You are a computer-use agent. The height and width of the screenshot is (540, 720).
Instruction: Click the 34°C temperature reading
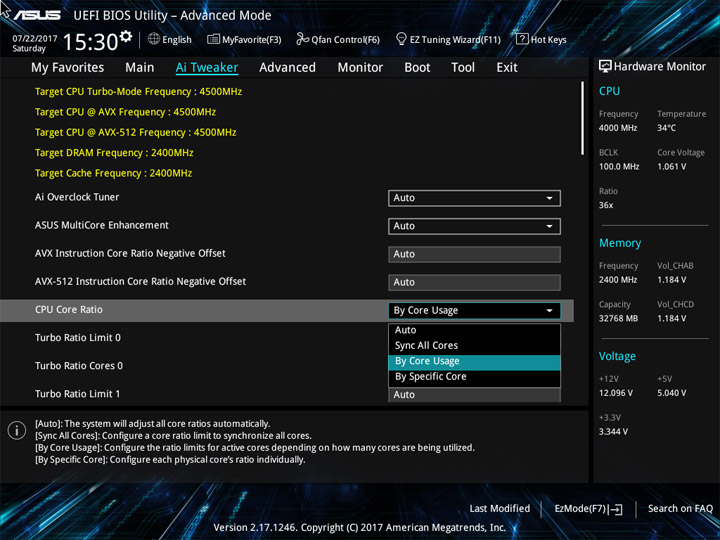tap(666, 128)
